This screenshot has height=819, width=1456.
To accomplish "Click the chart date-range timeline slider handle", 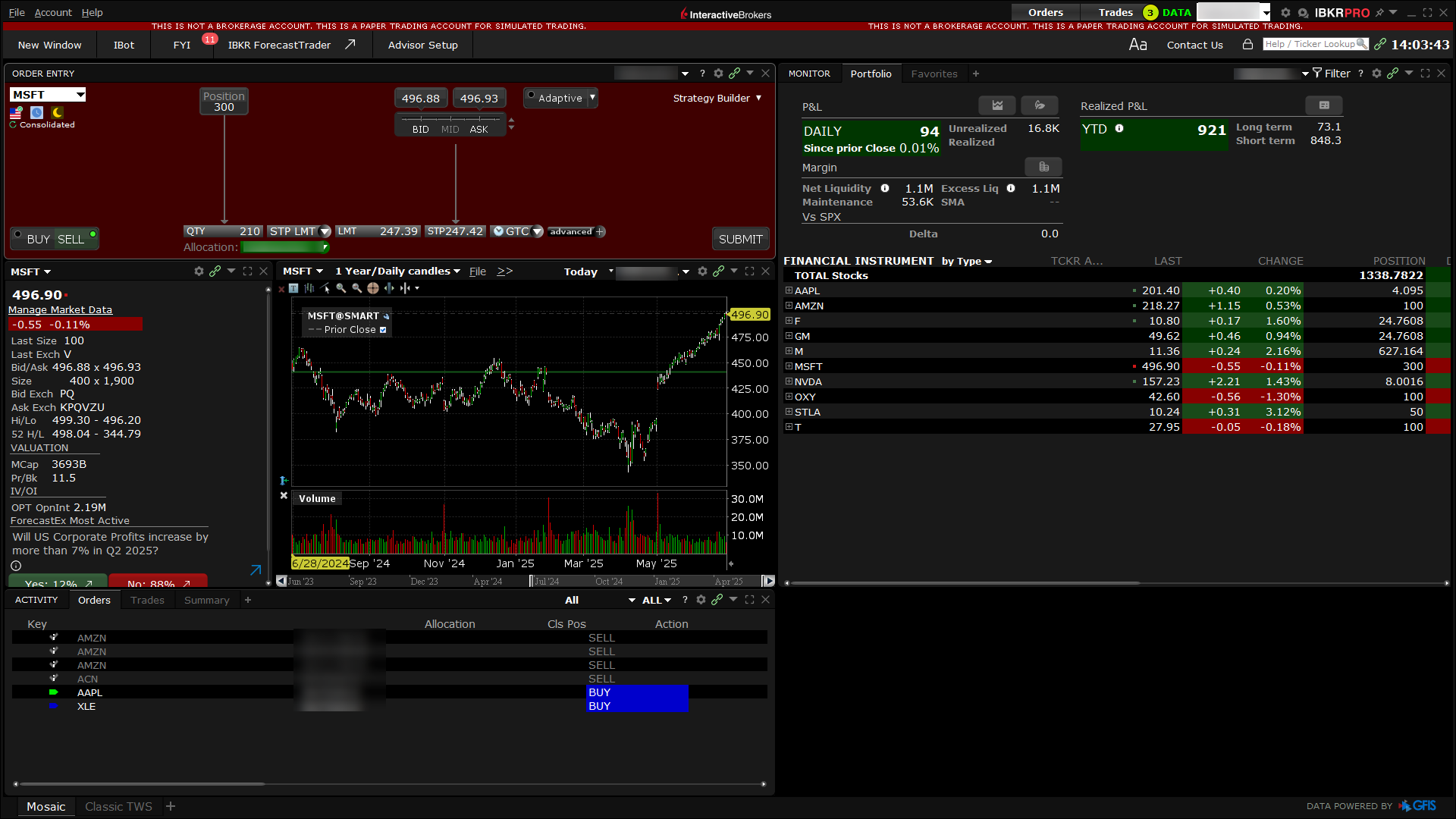I will point(531,581).
